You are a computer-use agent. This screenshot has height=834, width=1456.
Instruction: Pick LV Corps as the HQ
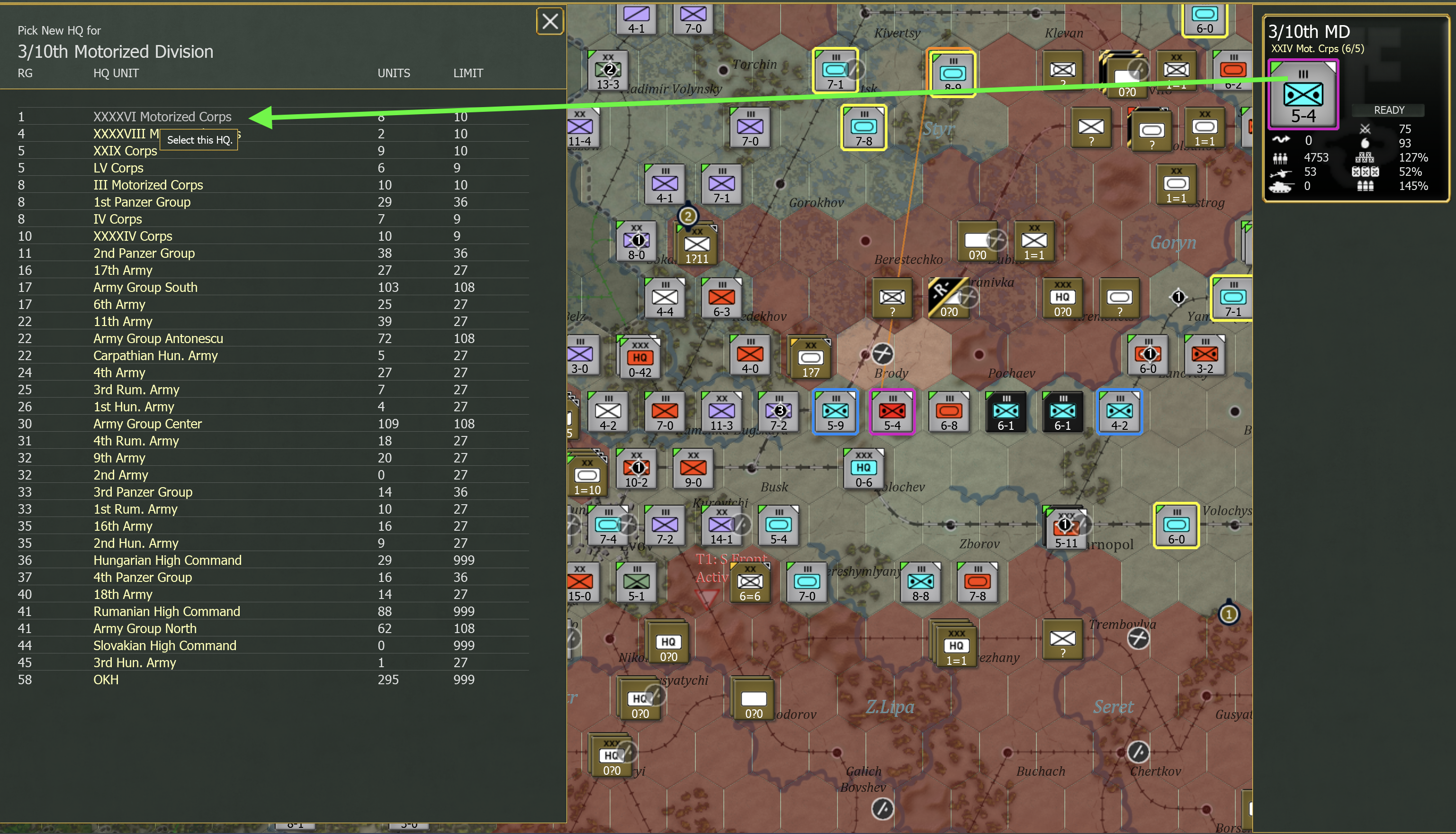272,168
